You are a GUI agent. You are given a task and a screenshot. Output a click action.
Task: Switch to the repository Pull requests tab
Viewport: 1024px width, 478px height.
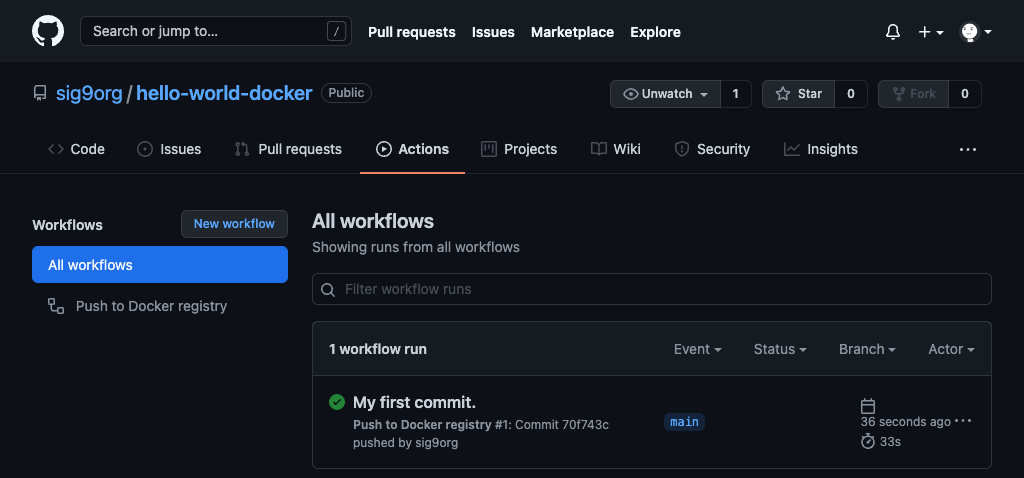pyautogui.click(x=288, y=149)
